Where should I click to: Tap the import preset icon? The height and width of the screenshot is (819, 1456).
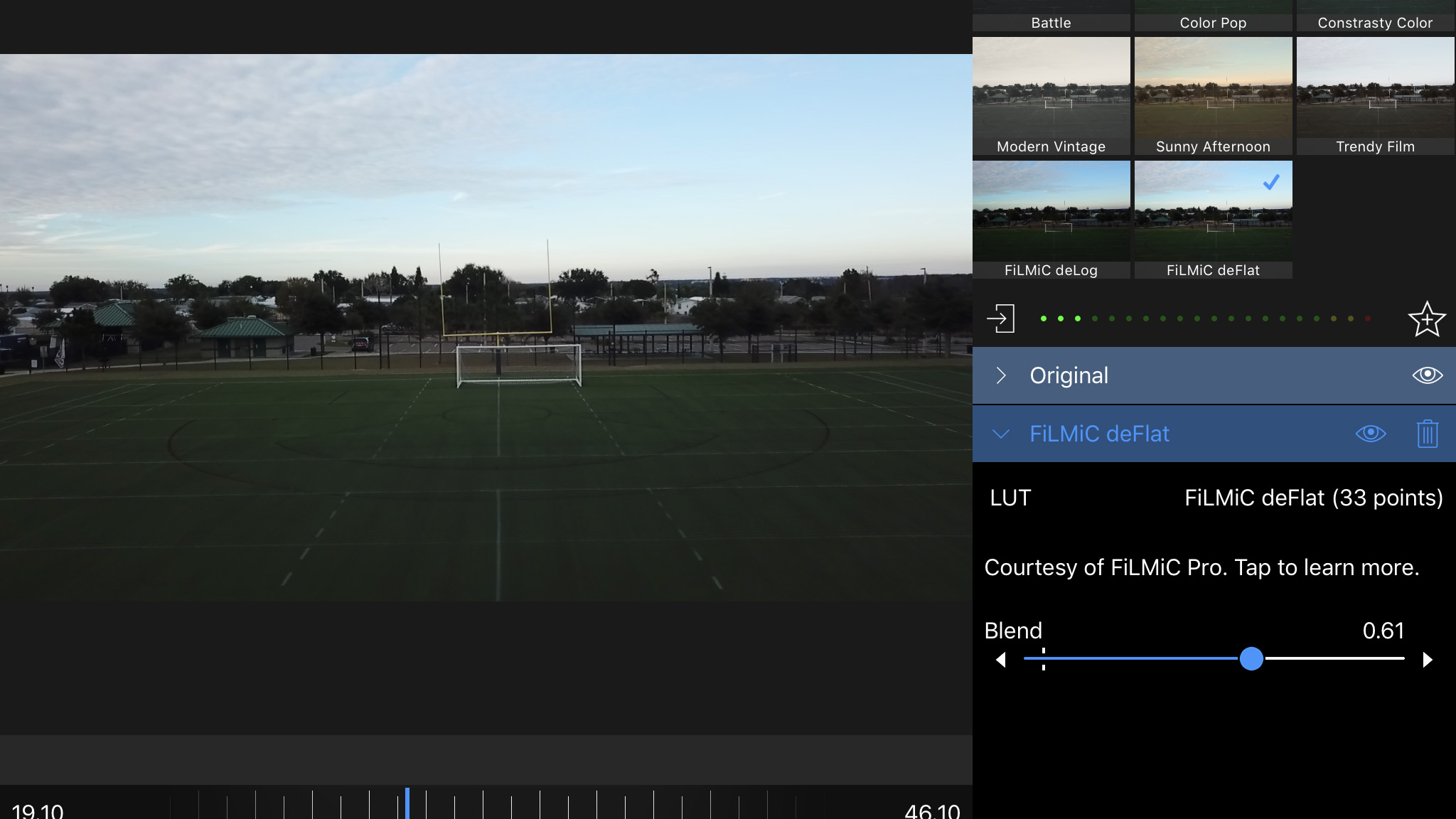pos(1000,318)
